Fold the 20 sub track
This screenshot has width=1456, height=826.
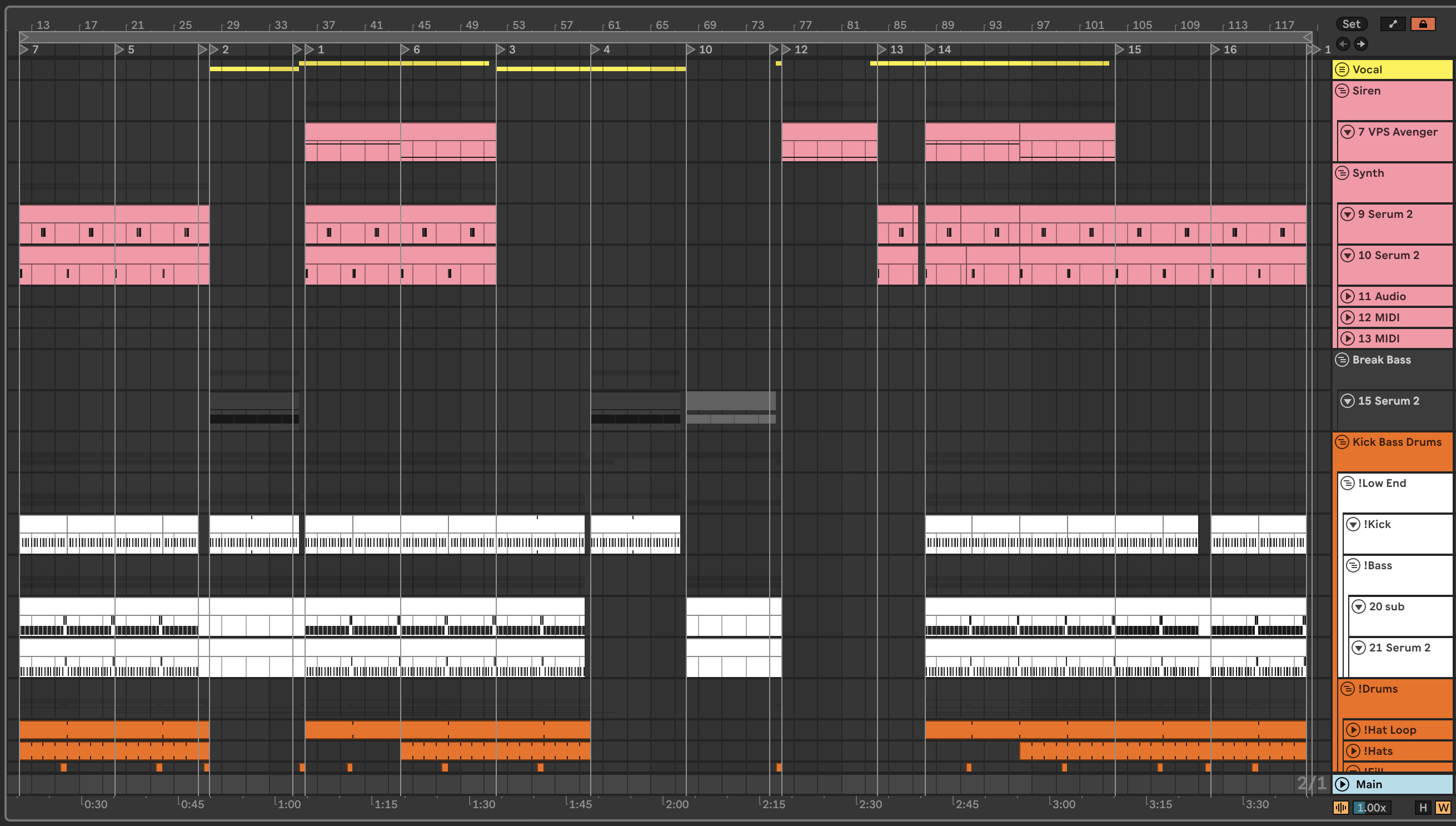1358,606
